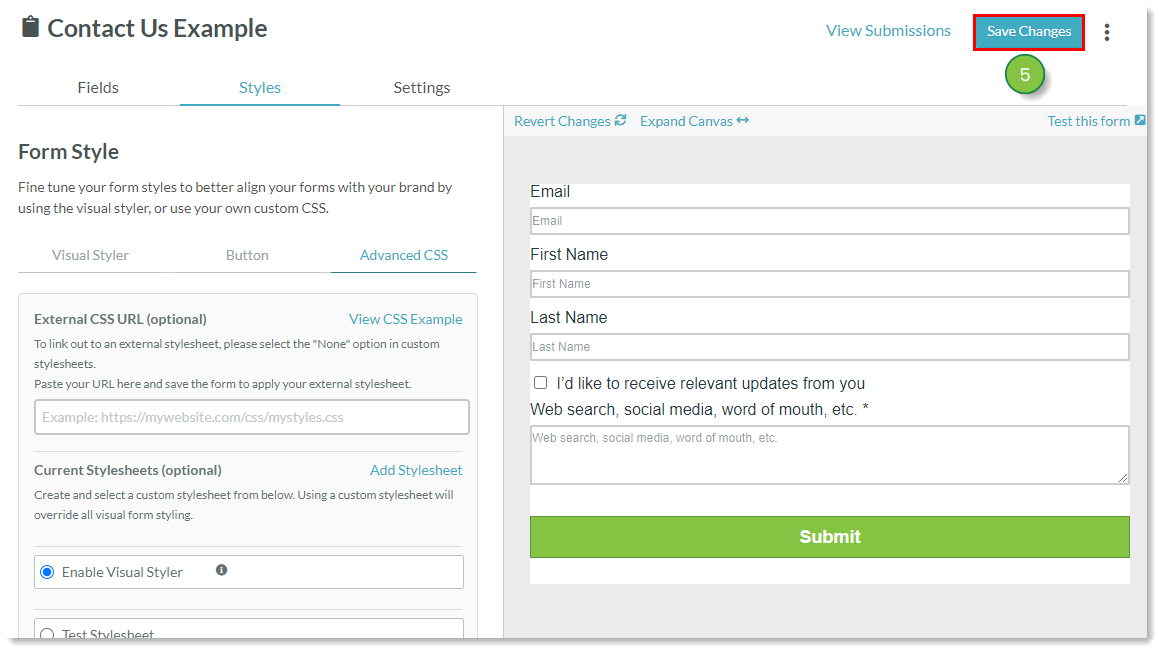Click the clipboard icon beside the form title
1162x653 pixels.
click(30, 27)
